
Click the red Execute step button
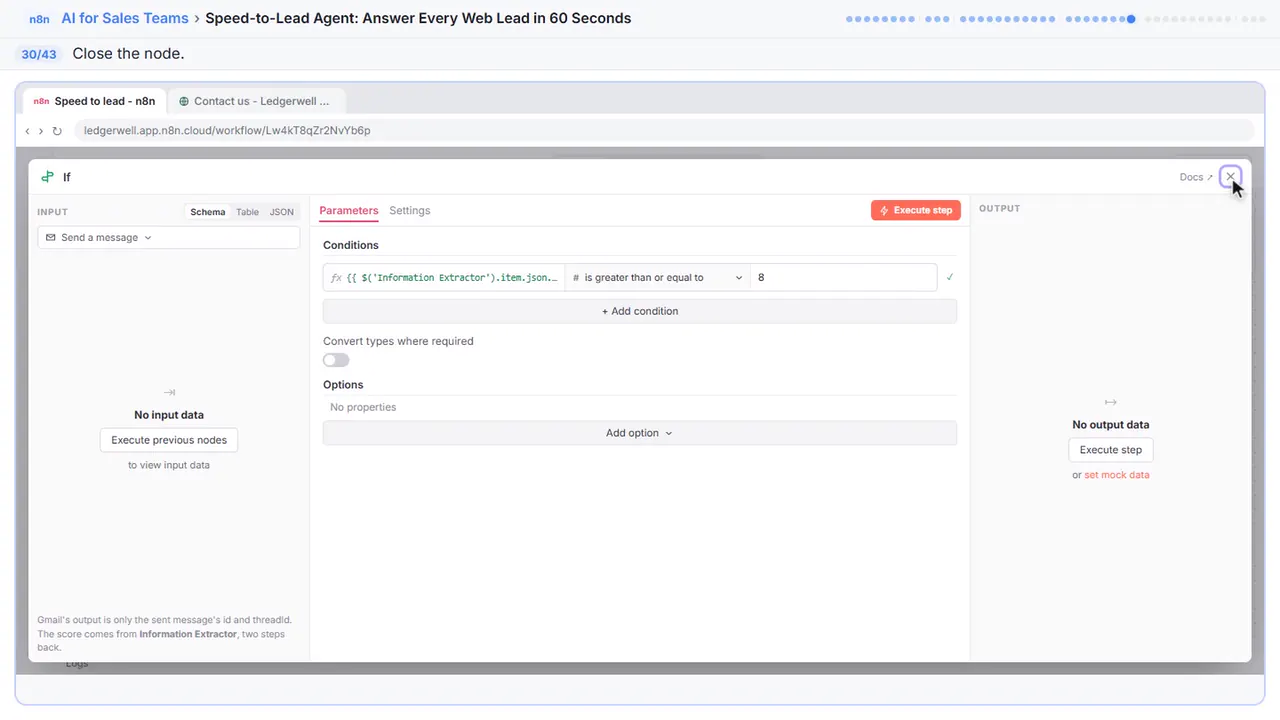point(916,210)
